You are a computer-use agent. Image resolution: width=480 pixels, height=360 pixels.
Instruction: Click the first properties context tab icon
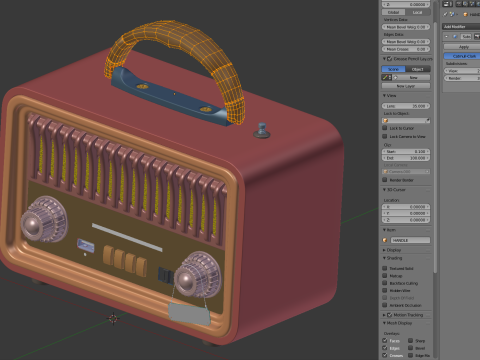(460, 4)
